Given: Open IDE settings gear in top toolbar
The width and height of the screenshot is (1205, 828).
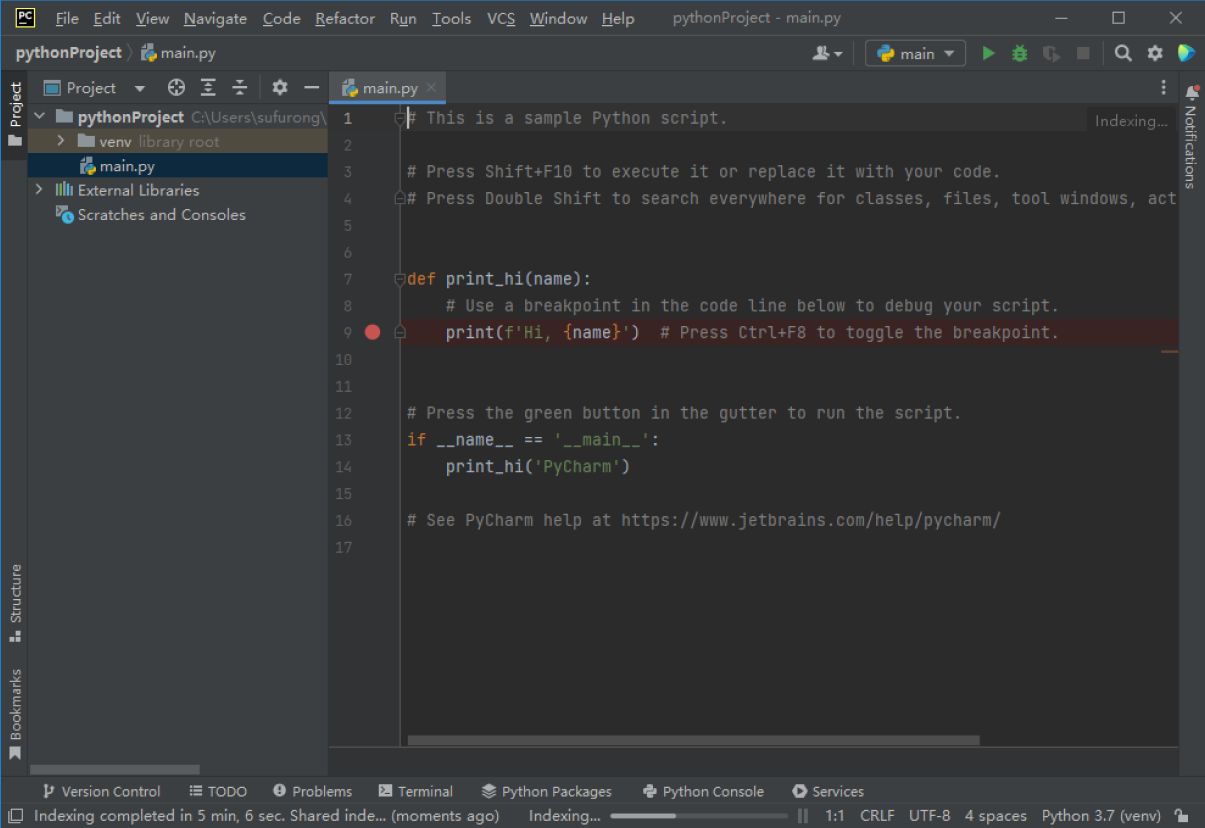Looking at the screenshot, I should (x=1155, y=54).
